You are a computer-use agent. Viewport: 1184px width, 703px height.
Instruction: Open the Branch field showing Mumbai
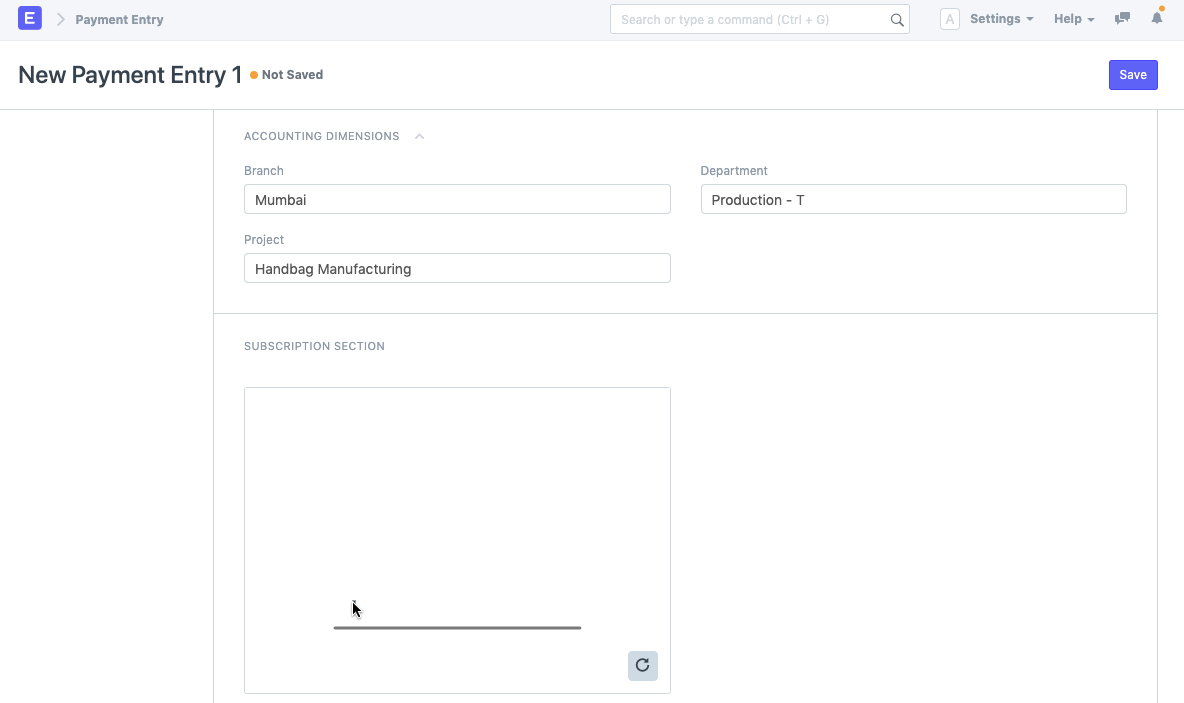tap(457, 199)
